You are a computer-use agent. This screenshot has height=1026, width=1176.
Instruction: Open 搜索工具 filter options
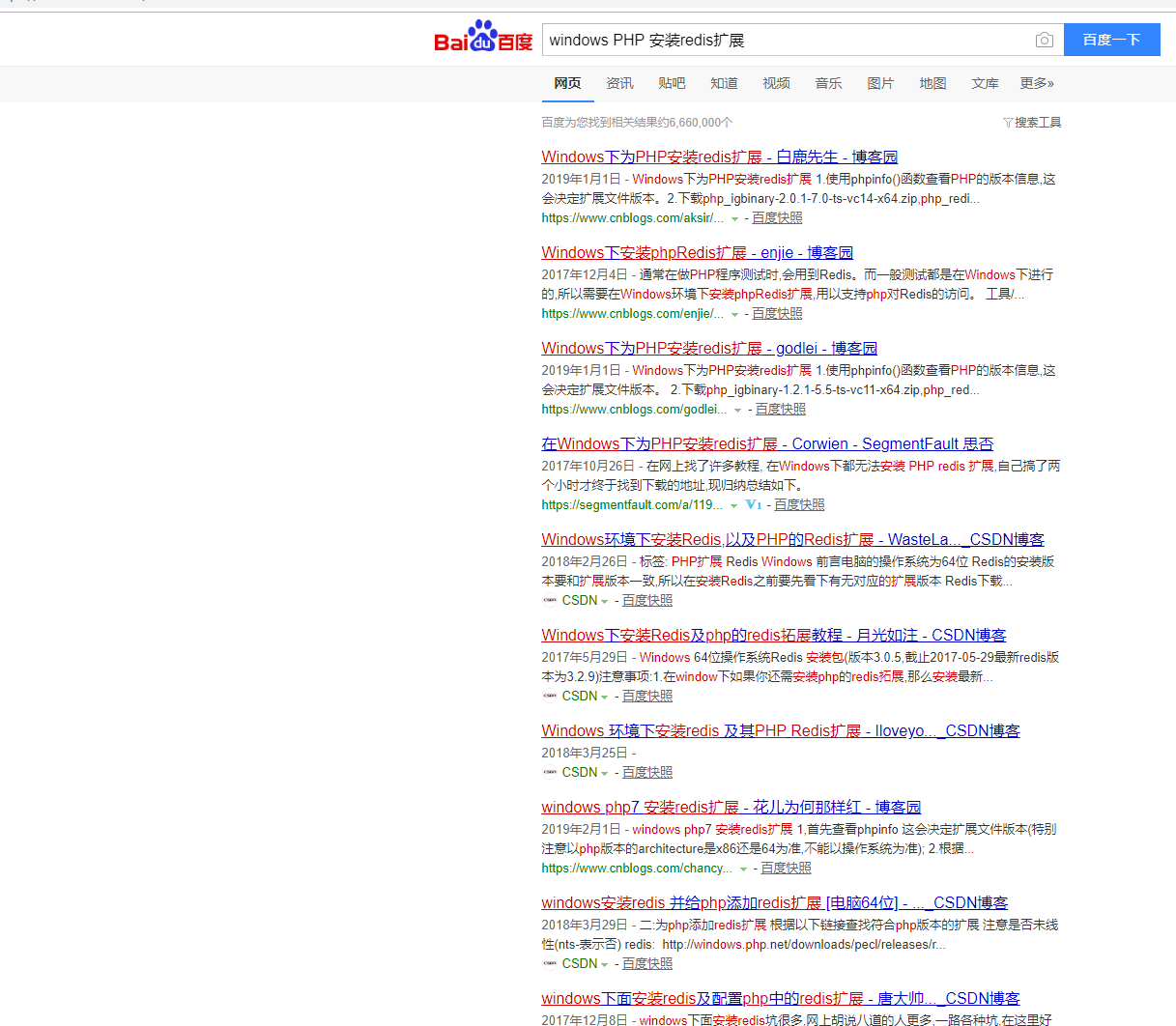tap(1032, 123)
